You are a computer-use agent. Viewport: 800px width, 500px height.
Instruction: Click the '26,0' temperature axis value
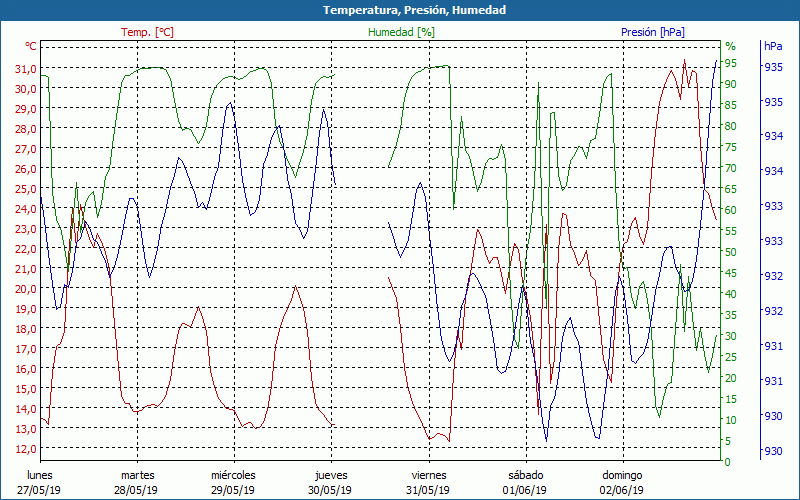(x=26, y=168)
